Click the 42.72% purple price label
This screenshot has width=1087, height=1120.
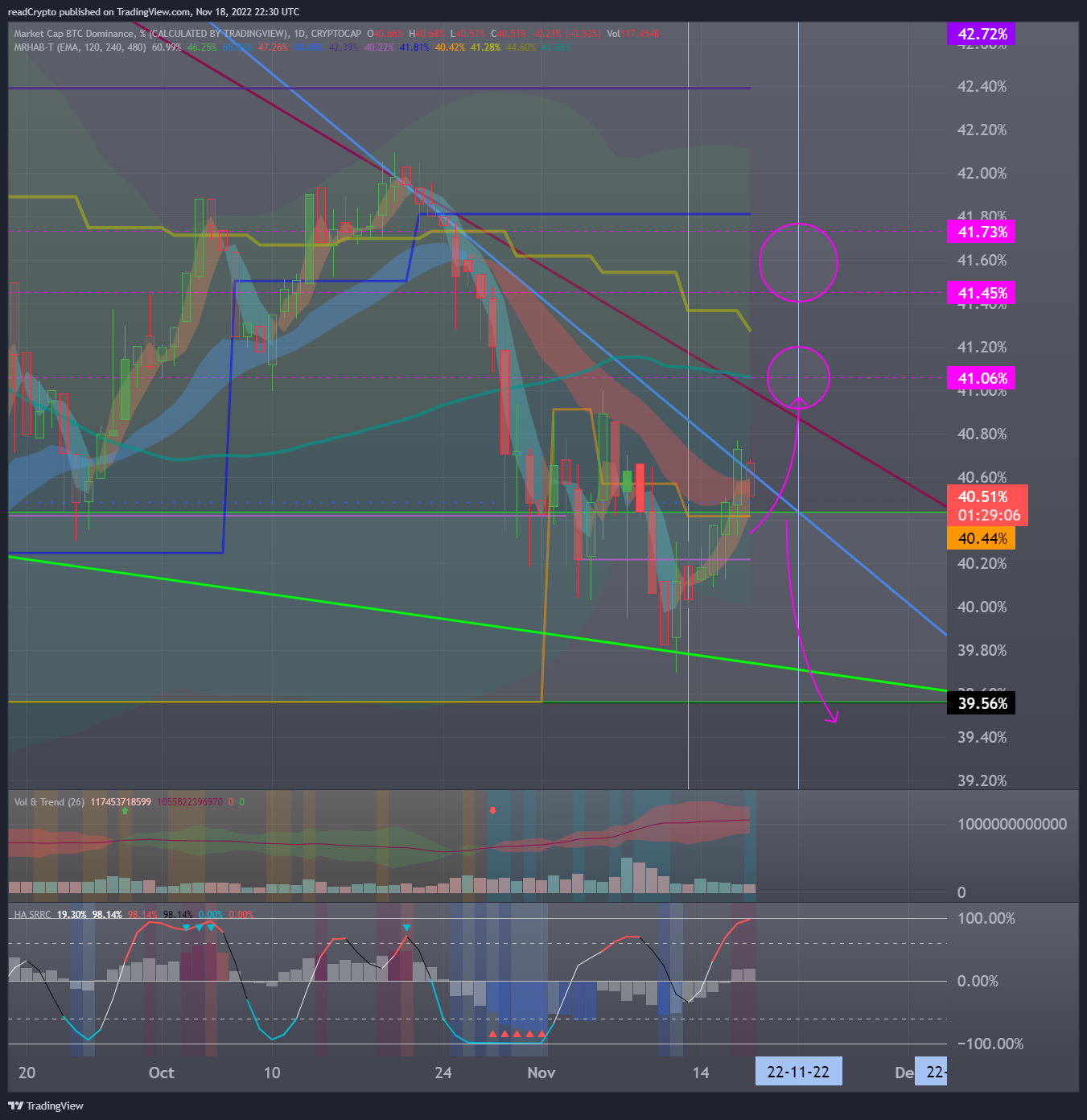tap(982, 34)
